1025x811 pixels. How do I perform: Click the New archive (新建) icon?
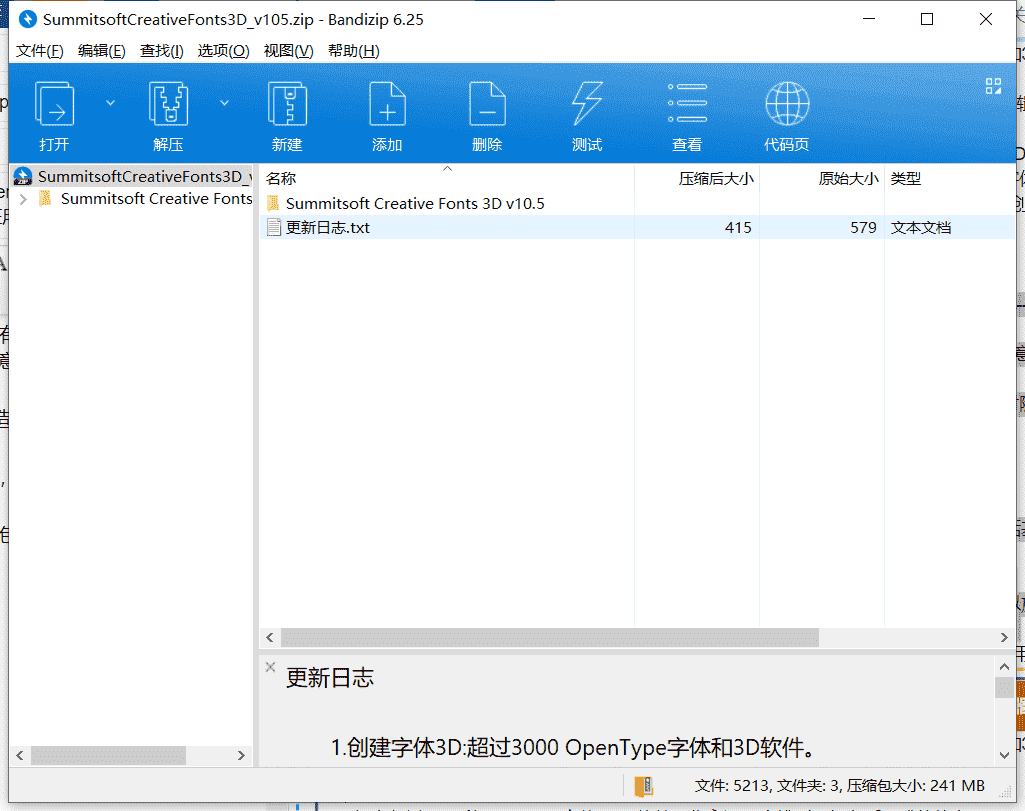tap(287, 105)
